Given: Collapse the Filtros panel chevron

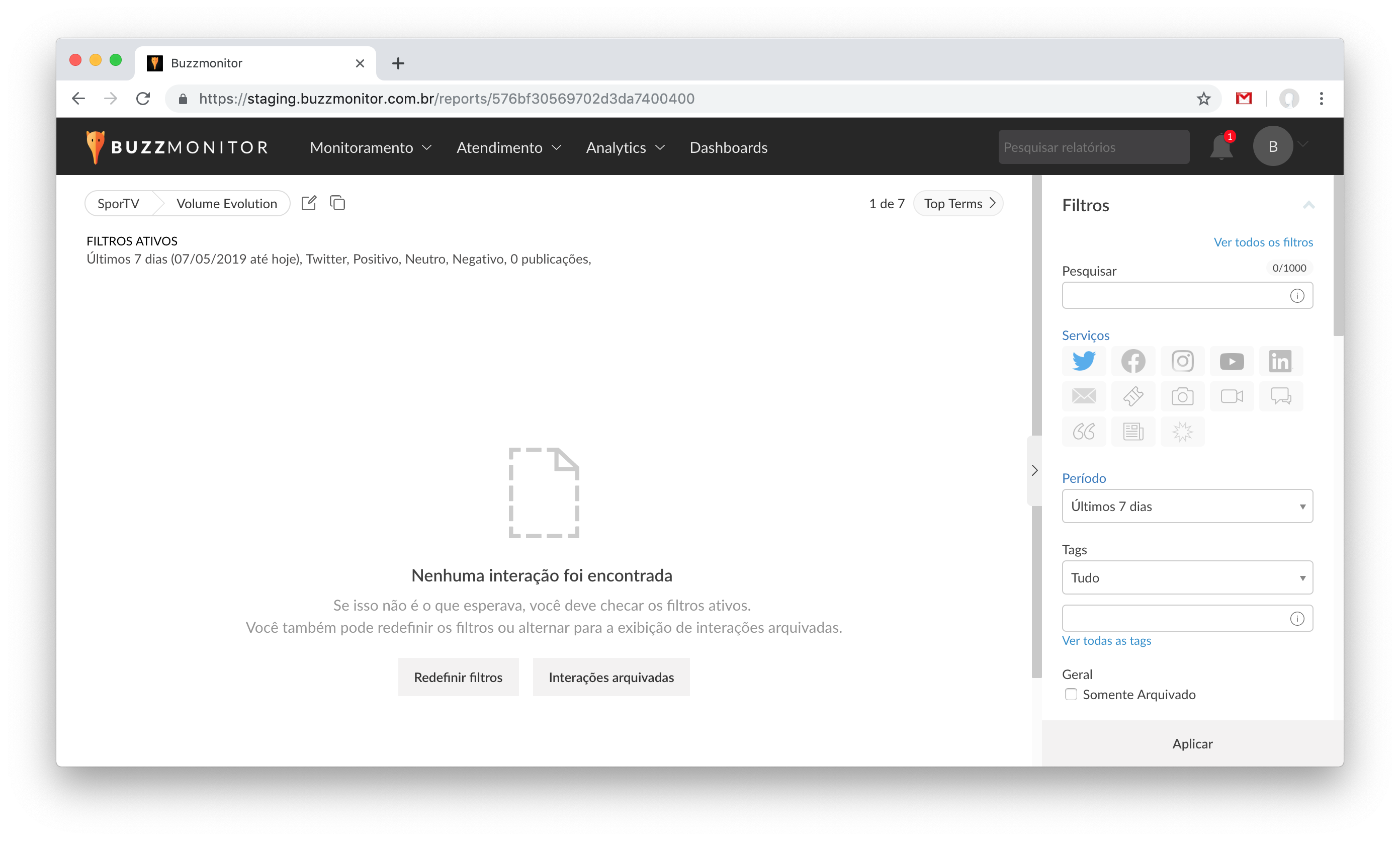Looking at the screenshot, I should click(1308, 205).
